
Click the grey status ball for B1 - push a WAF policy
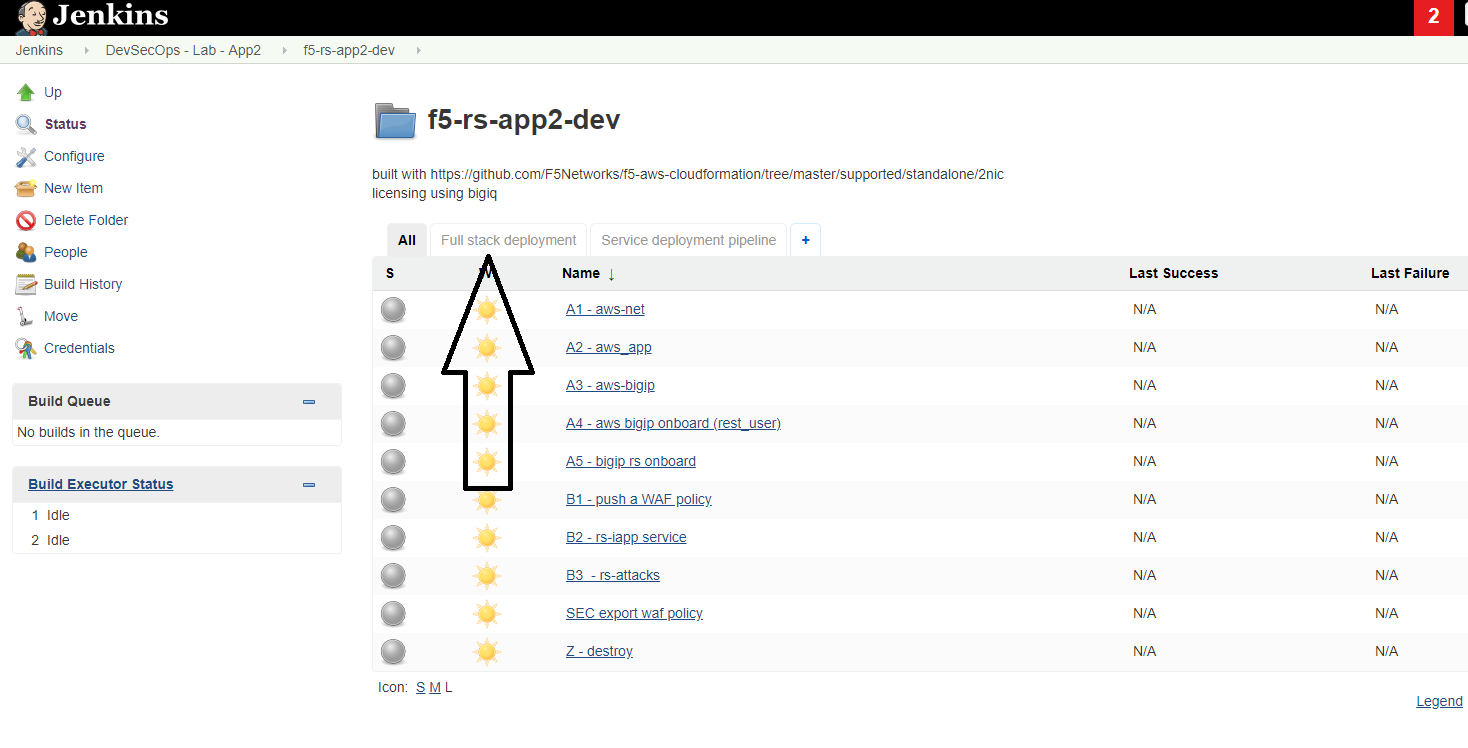393,499
